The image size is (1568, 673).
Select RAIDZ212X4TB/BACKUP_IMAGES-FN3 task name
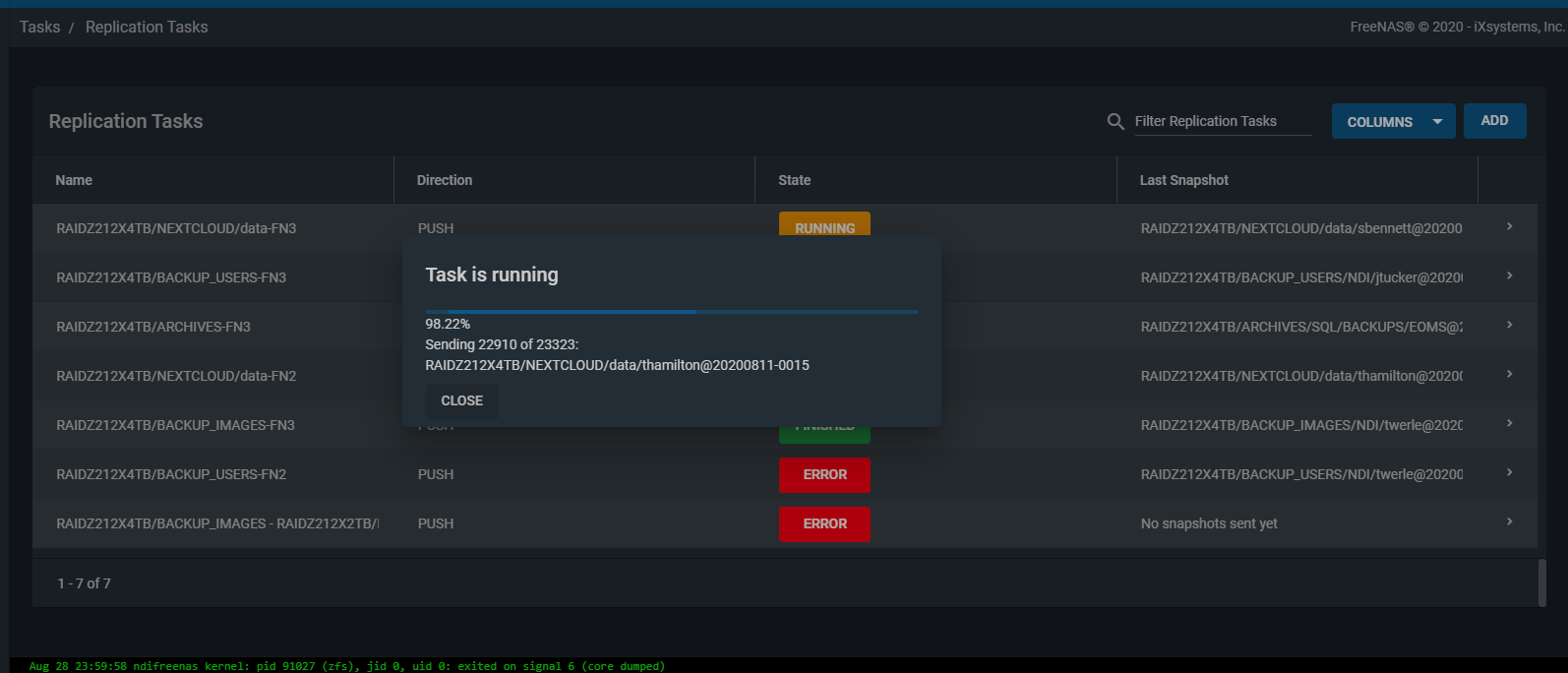(x=175, y=425)
